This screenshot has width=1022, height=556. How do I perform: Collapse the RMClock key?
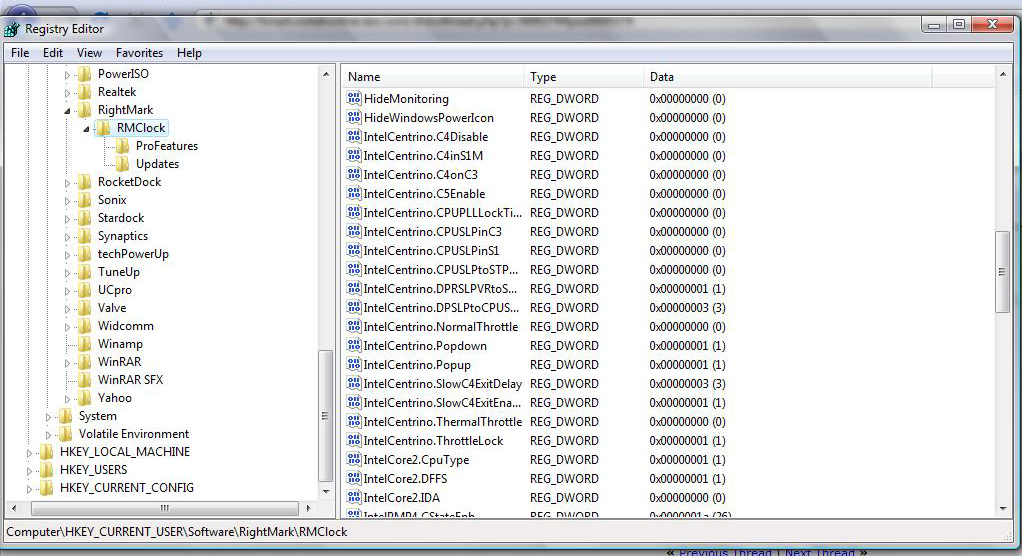[86, 129]
